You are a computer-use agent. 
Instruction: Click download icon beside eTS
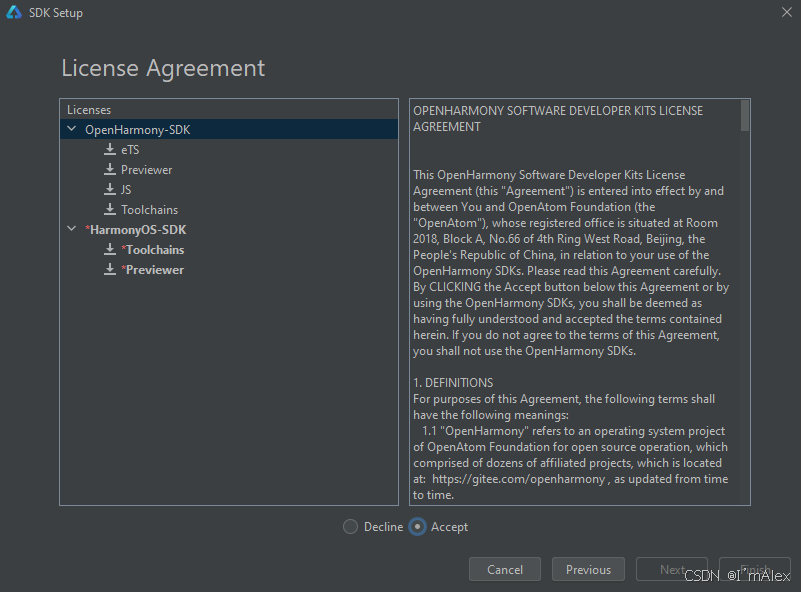tap(110, 149)
